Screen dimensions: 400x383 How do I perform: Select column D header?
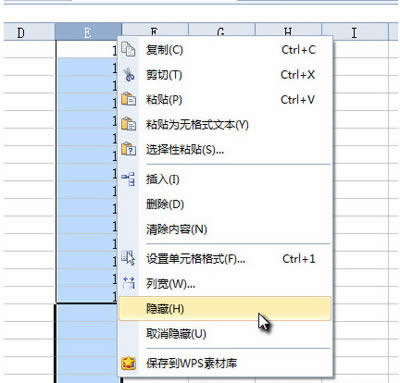click(29, 32)
